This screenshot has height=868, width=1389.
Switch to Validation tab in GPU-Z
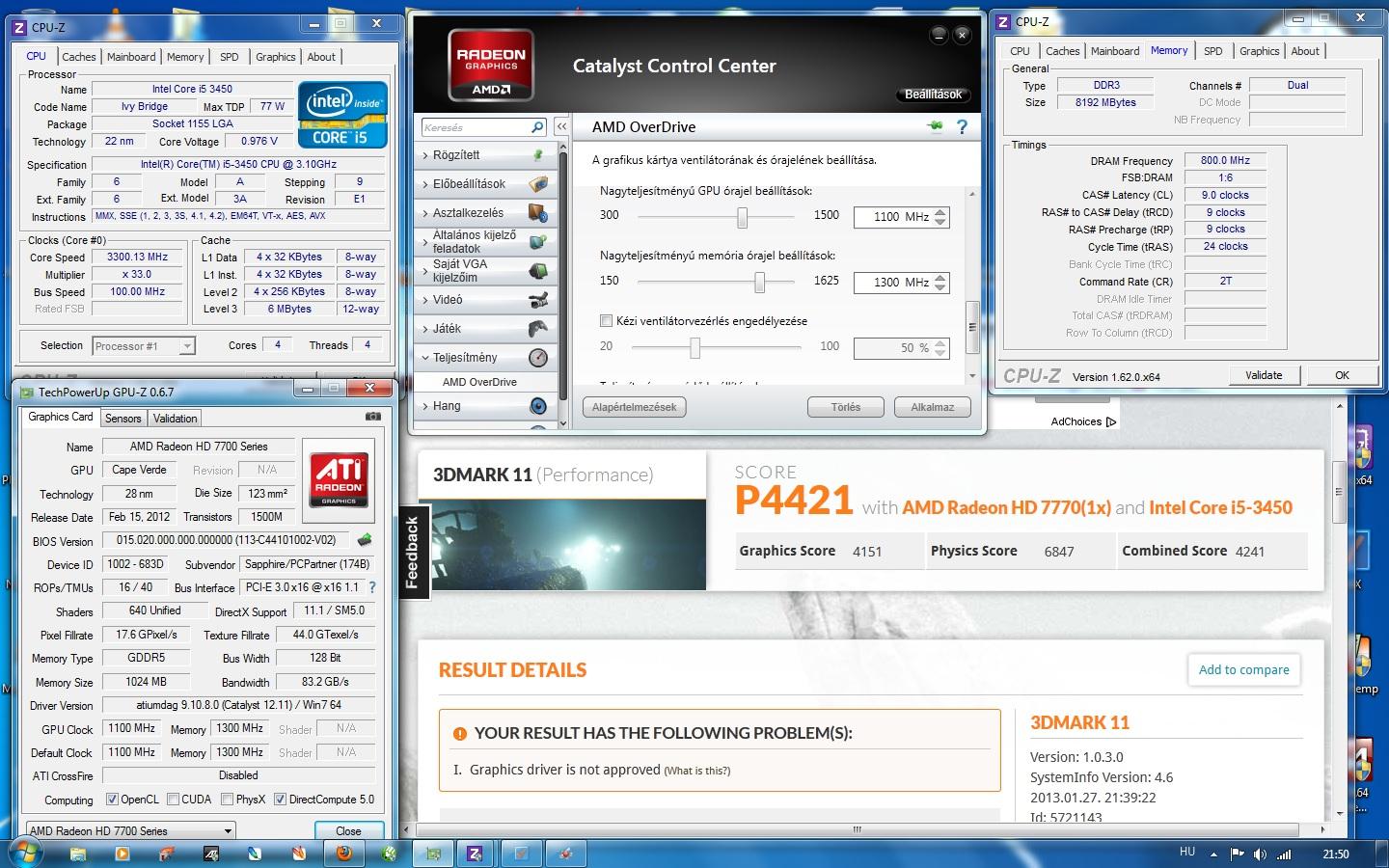click(176, 419)
